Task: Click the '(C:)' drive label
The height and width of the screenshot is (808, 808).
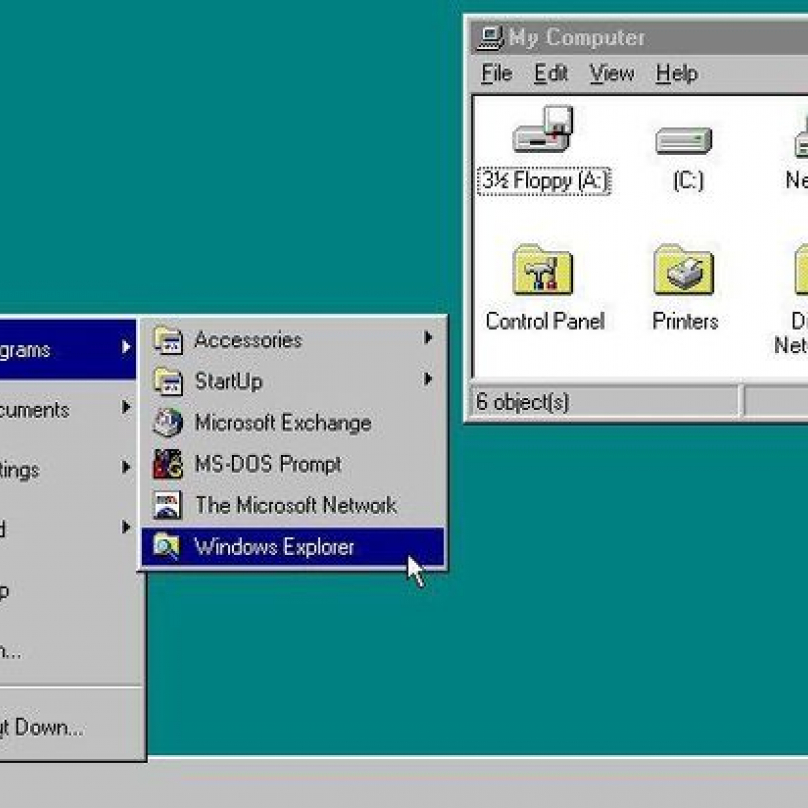Action: tap(688, 181)
